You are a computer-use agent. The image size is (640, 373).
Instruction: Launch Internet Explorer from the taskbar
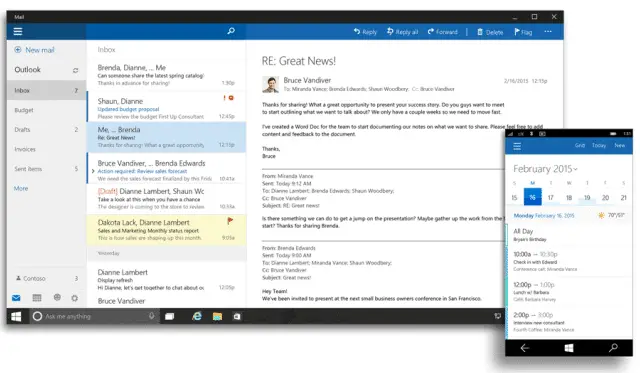(x=197, y=316)
